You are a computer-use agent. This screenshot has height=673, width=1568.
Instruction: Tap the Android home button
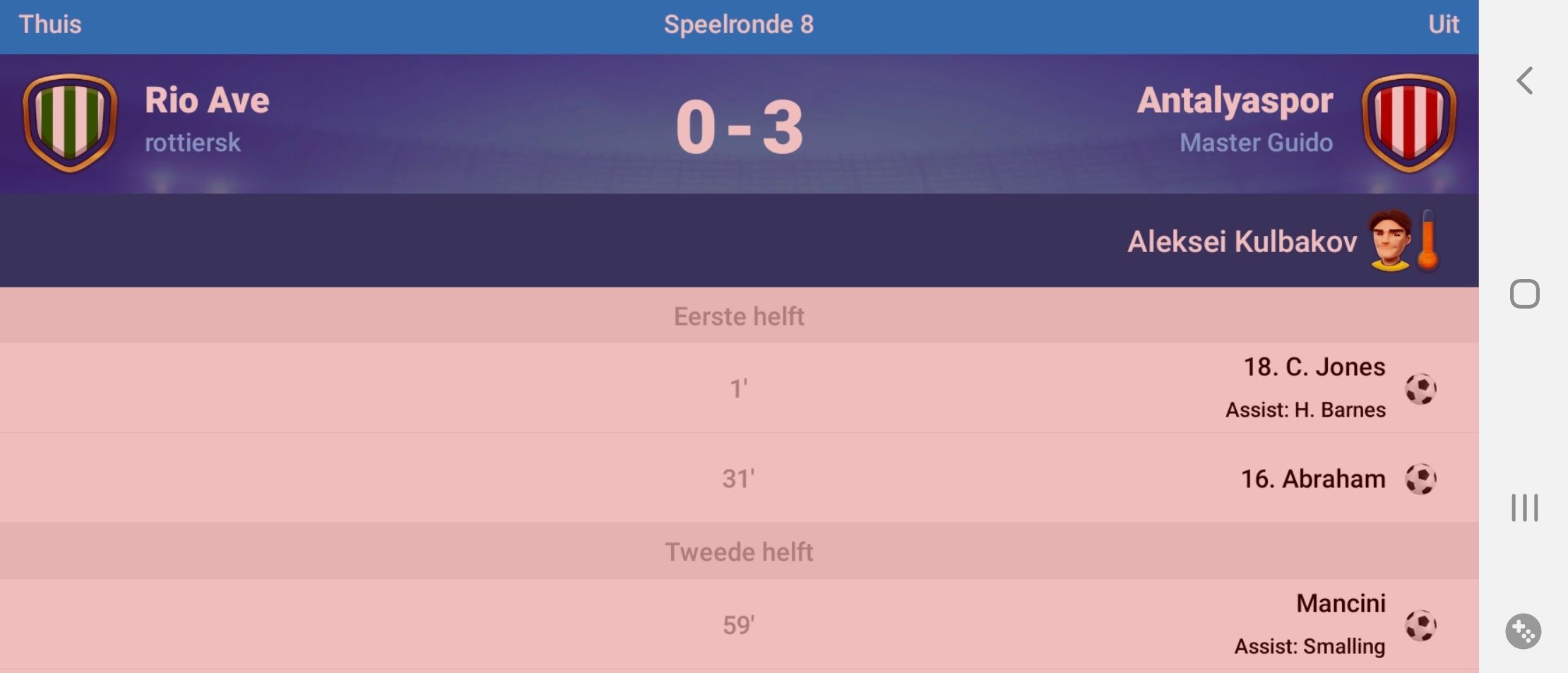(1524, 294)
